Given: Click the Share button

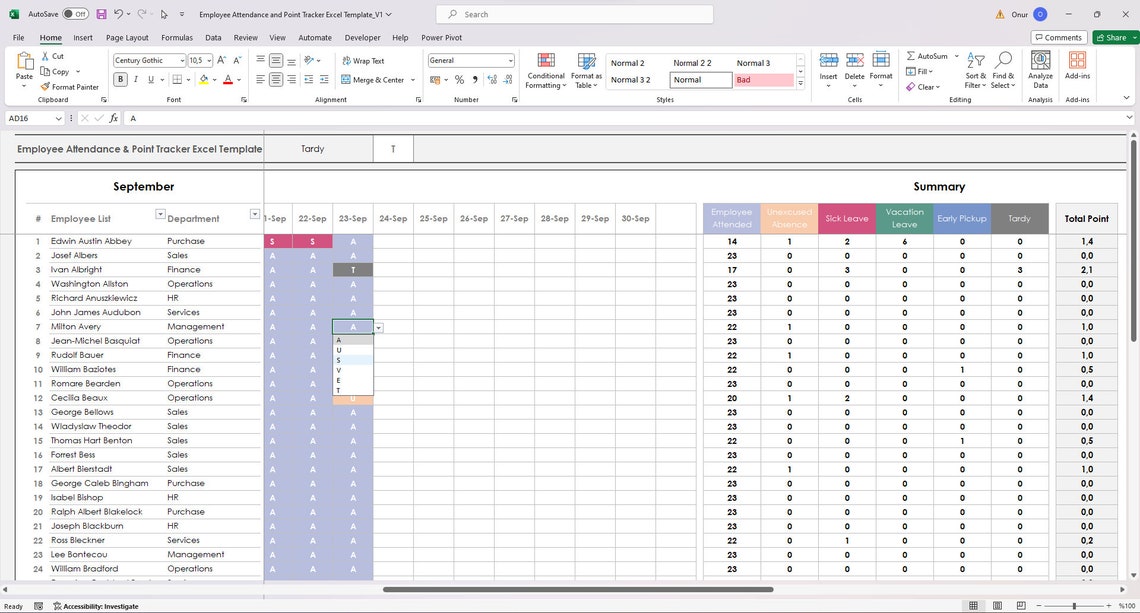Looking at the screenshot, I should coord(1113,37).
